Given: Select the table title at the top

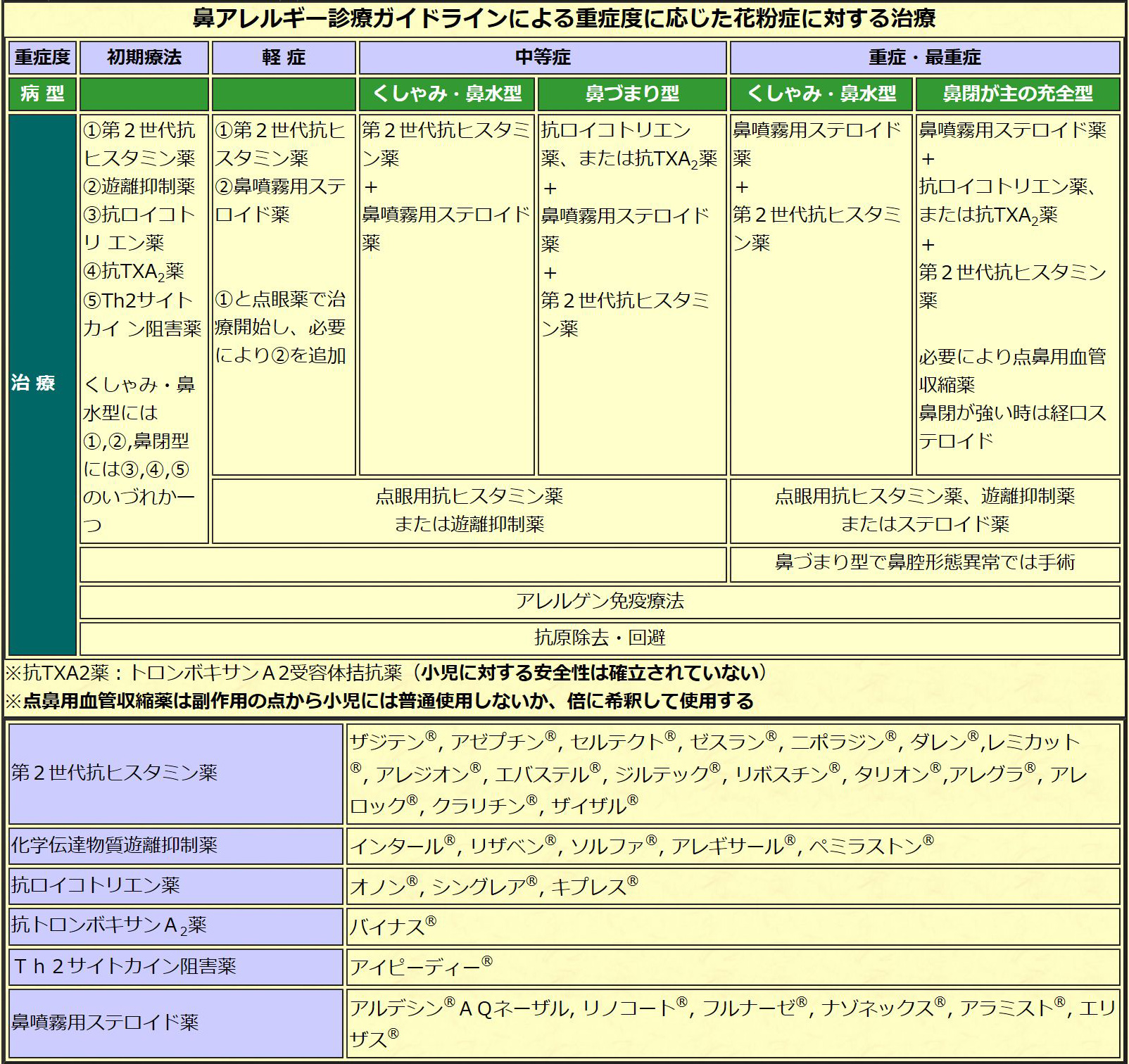Looking at the screenshot, I should click(x=563, y=19).
